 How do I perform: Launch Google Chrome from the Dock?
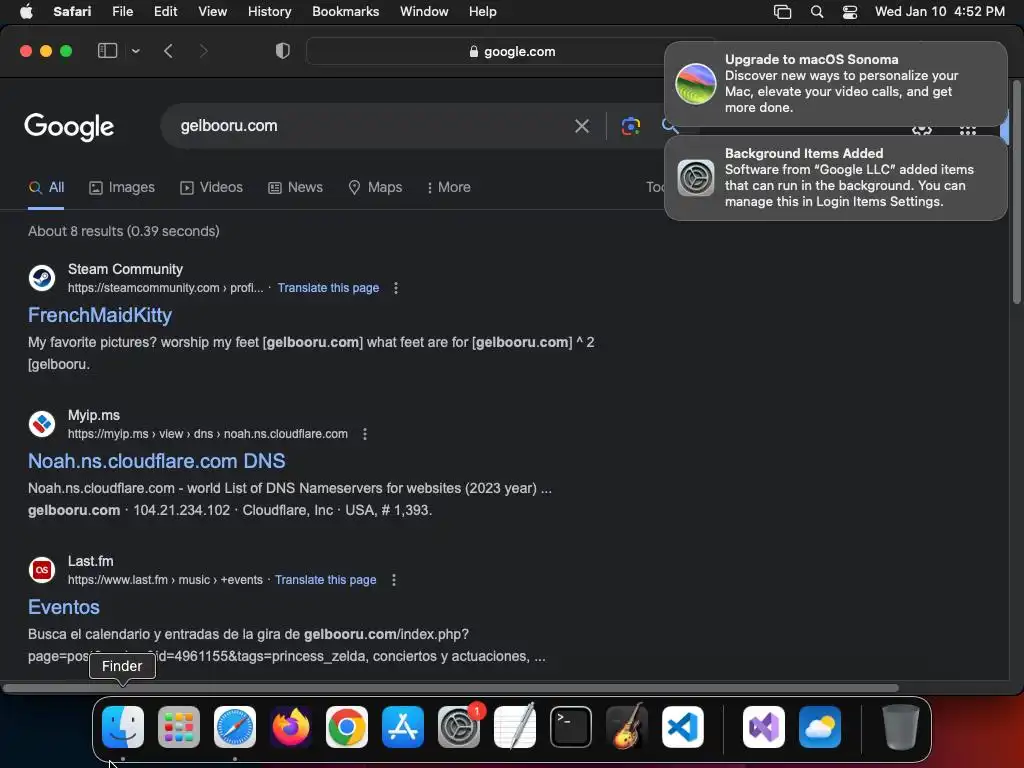point(347,726)
